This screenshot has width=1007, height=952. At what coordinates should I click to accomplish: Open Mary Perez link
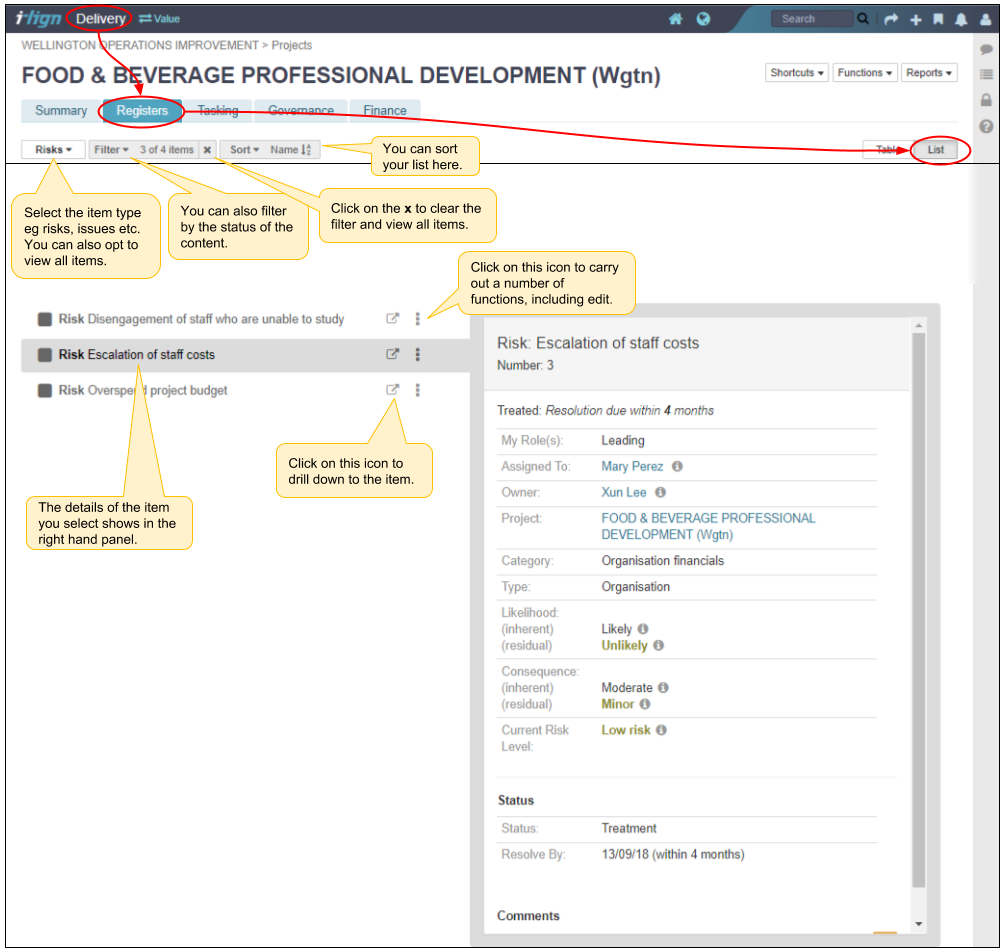click(x=632, y=466)
